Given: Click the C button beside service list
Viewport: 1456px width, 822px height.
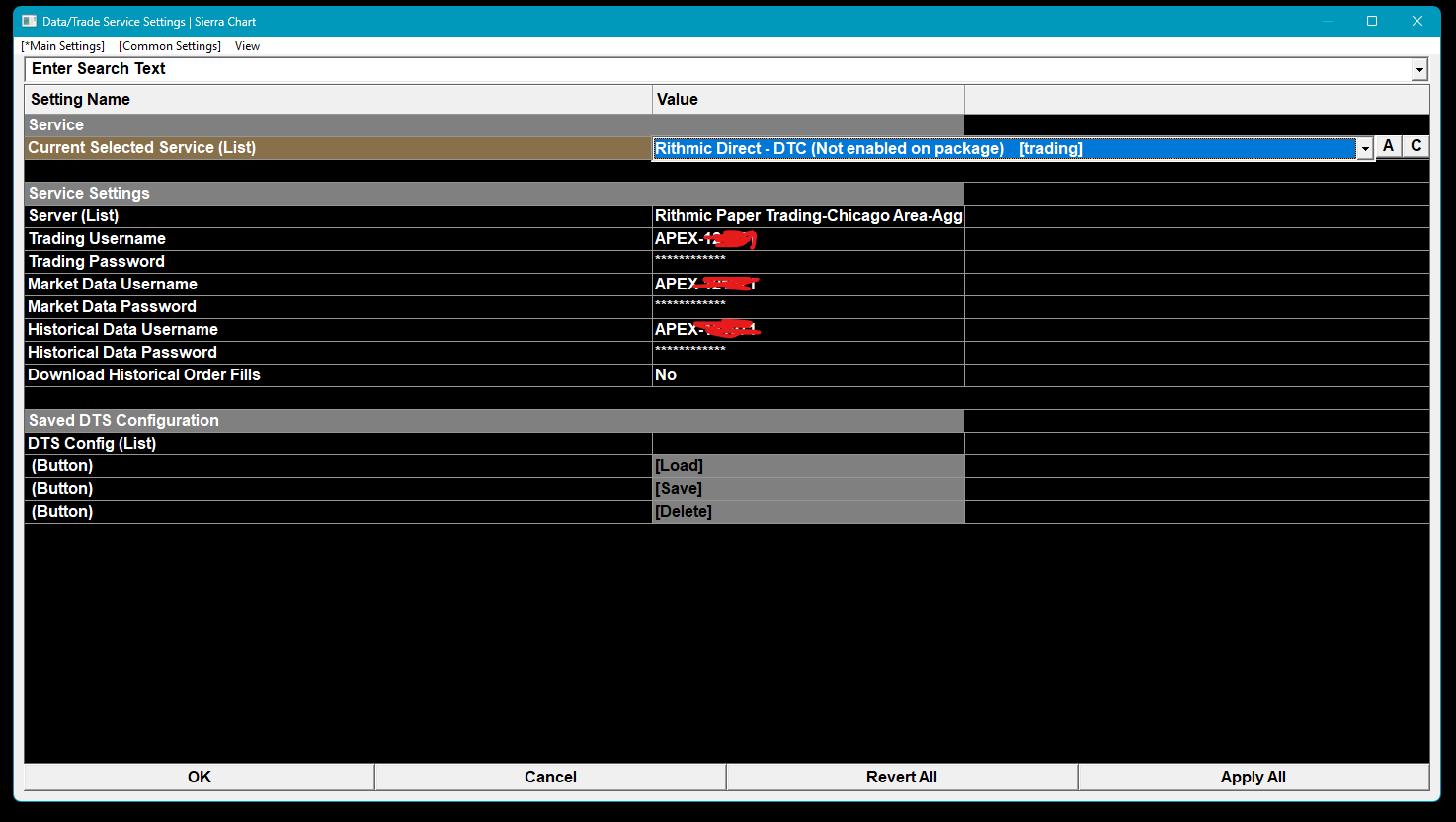Looking at the screenshot, I should tap(1416, 146).
